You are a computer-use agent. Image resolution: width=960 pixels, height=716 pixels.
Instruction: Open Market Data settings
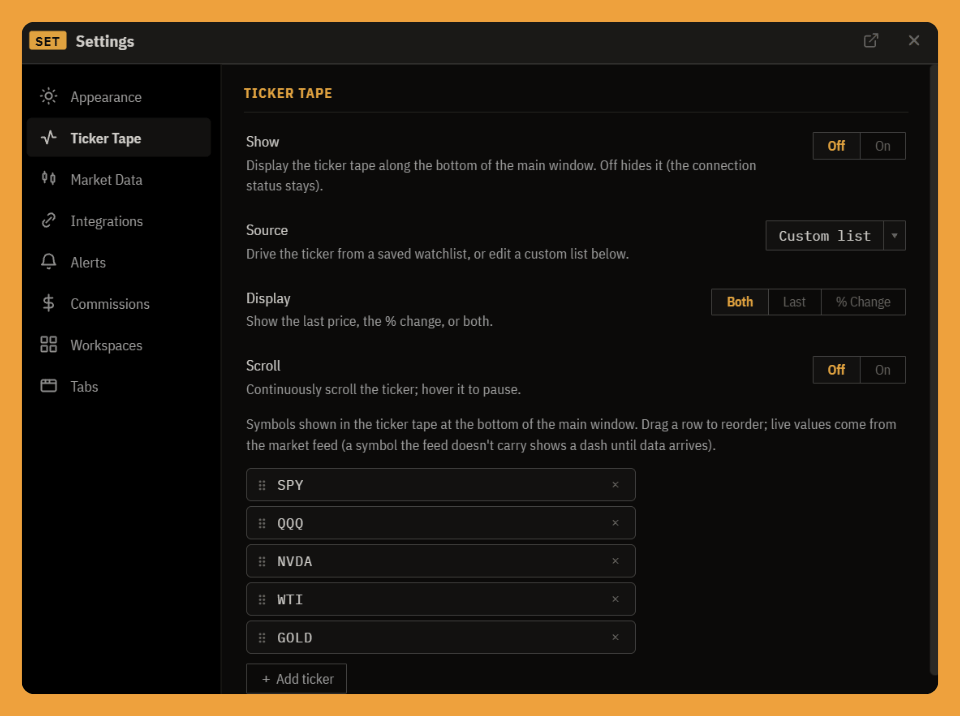119,179
